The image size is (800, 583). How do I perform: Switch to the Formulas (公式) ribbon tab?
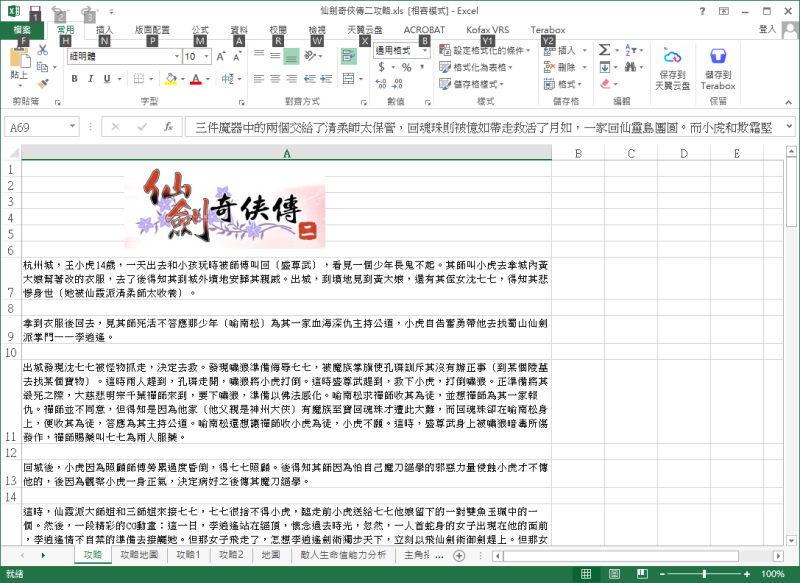pos(200,30)
